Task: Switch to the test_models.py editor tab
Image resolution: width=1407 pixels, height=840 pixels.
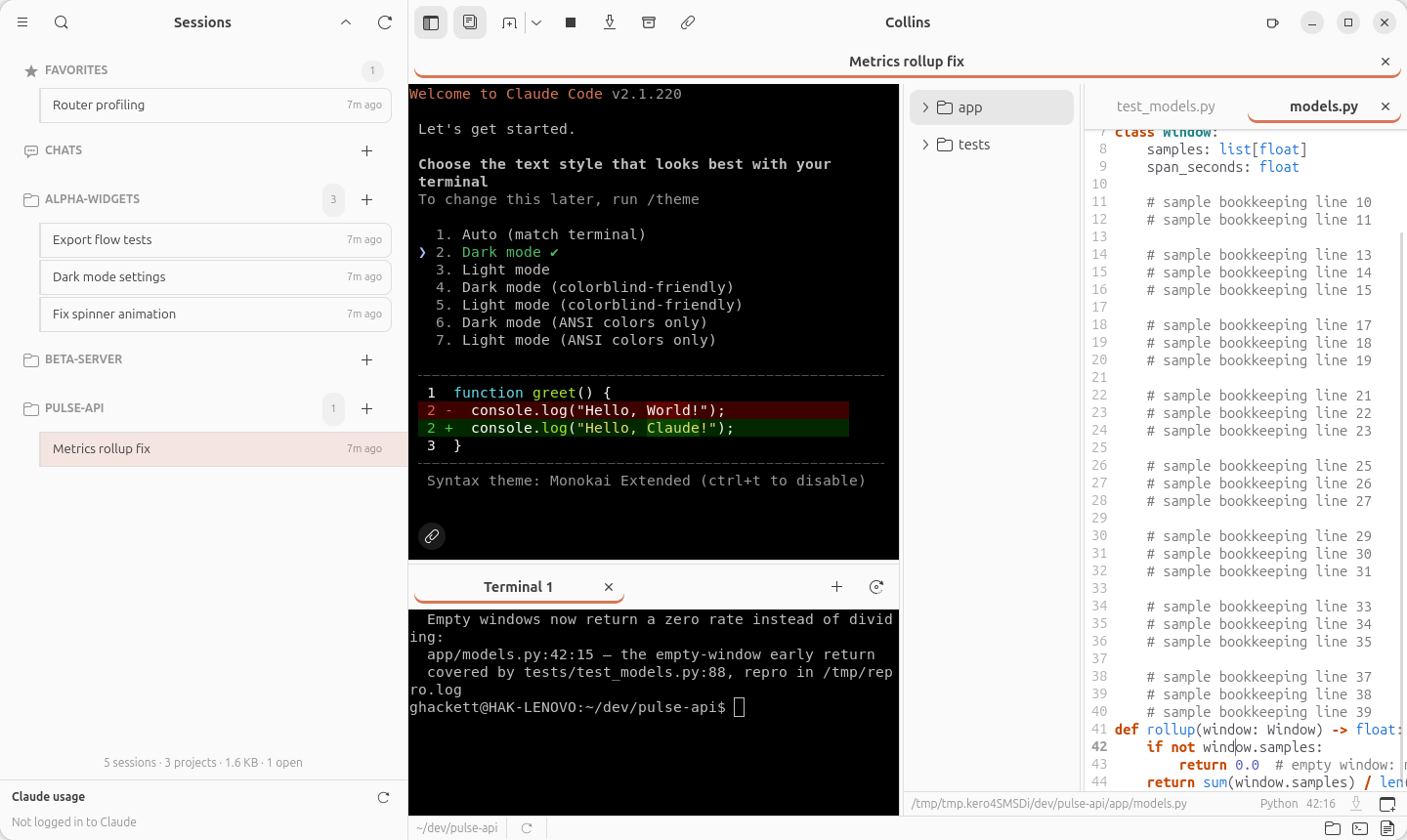Action: coord(1166,106)
